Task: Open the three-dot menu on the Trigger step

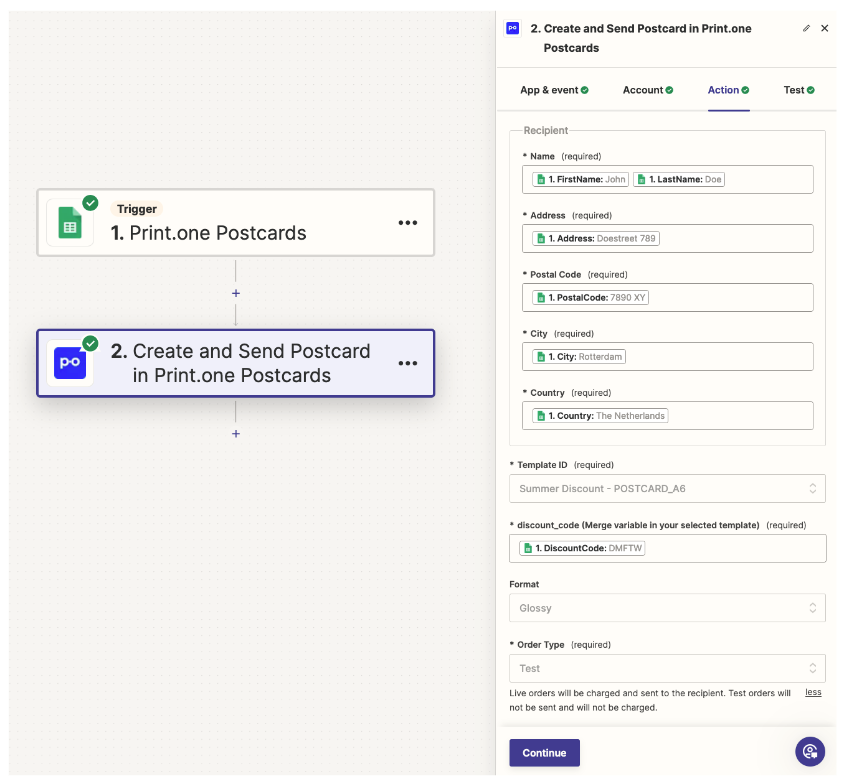Action: pyautogui.click(x=407, y=223)
